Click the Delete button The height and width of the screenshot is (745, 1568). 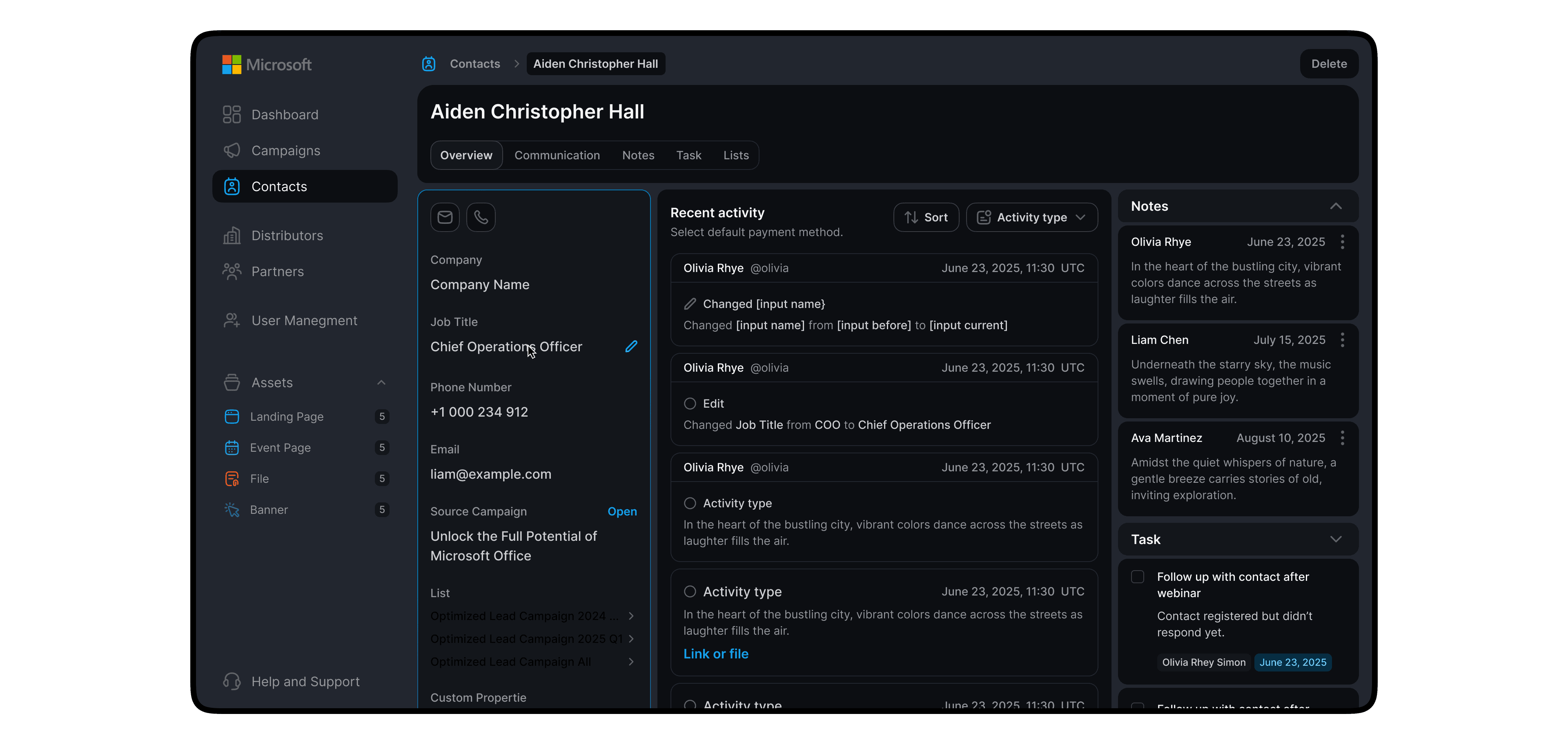tap(1329, 64)
